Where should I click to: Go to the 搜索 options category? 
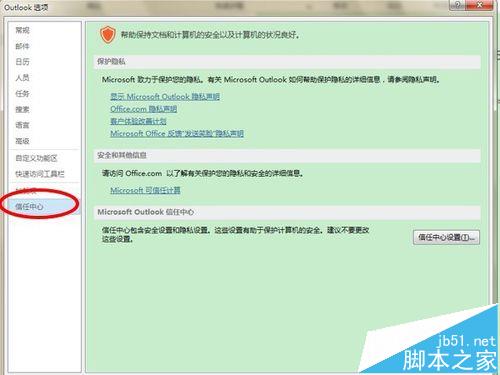[22, 109]
